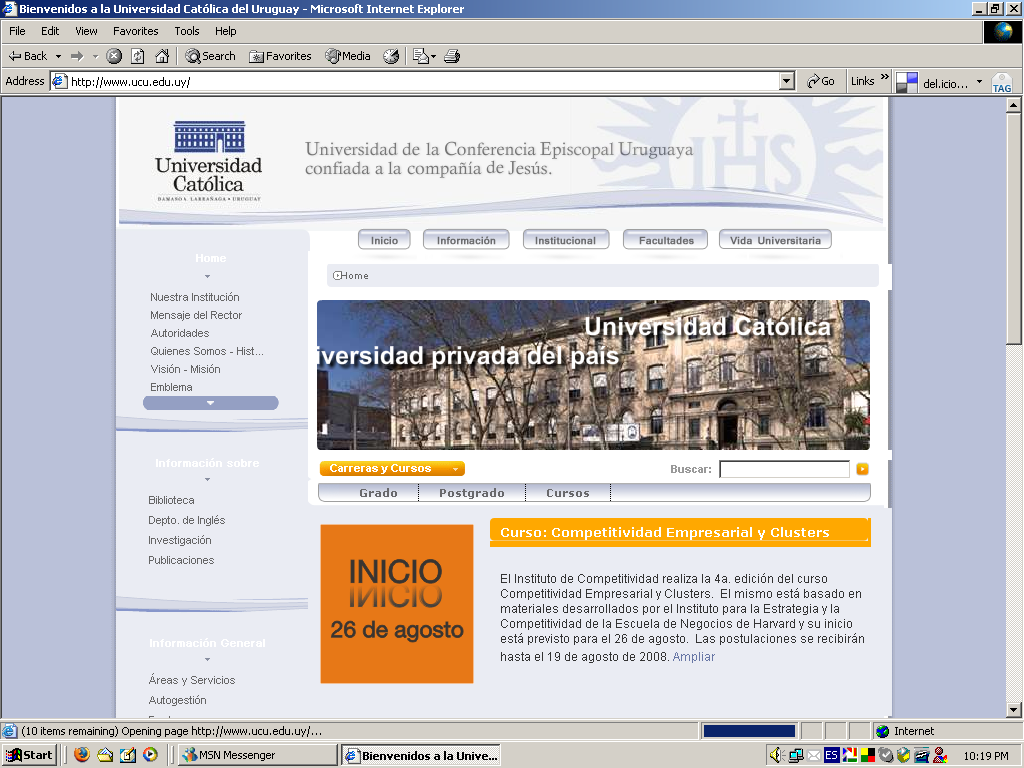Click the Internet zone globe in status bar

883,731
